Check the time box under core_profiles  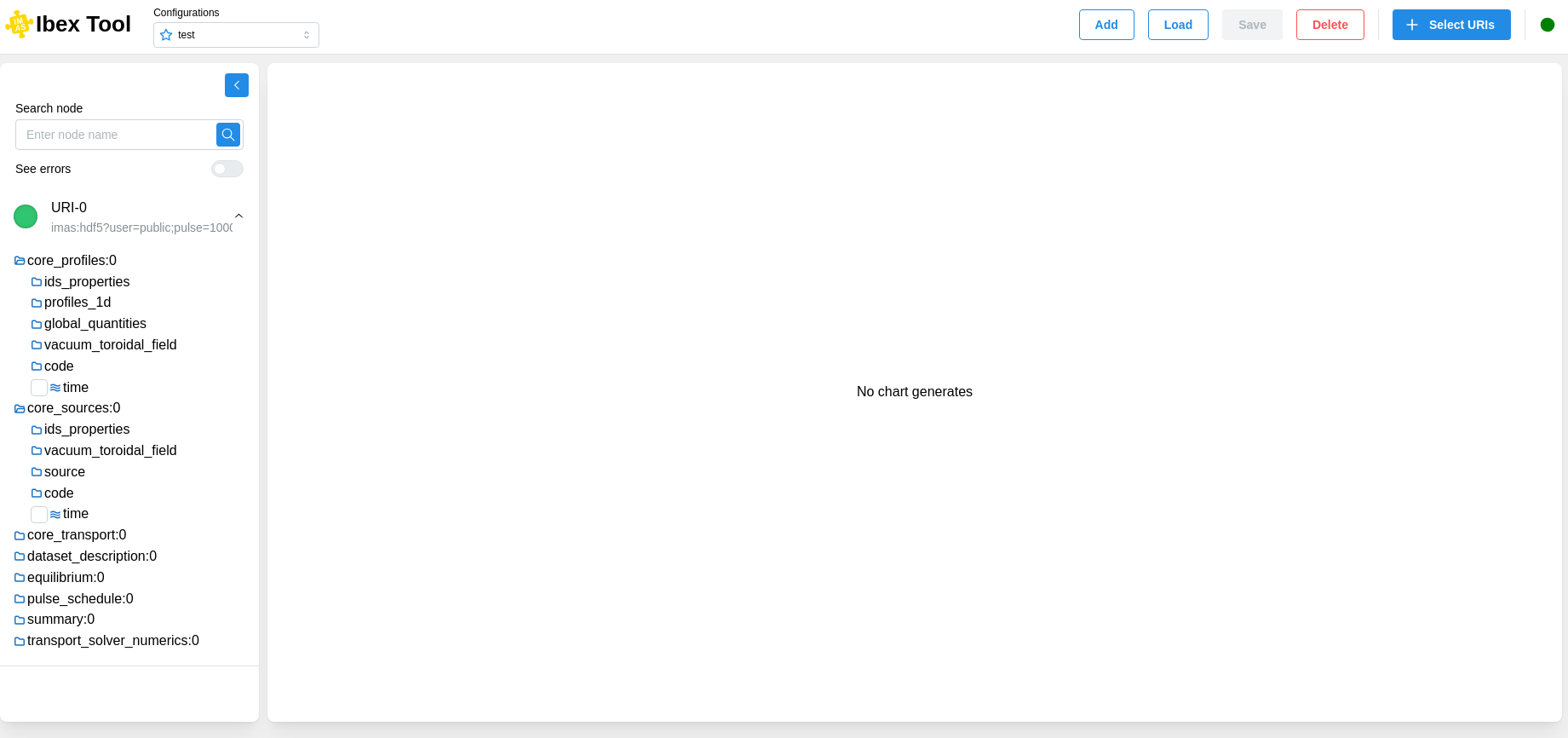pos(39,388)
